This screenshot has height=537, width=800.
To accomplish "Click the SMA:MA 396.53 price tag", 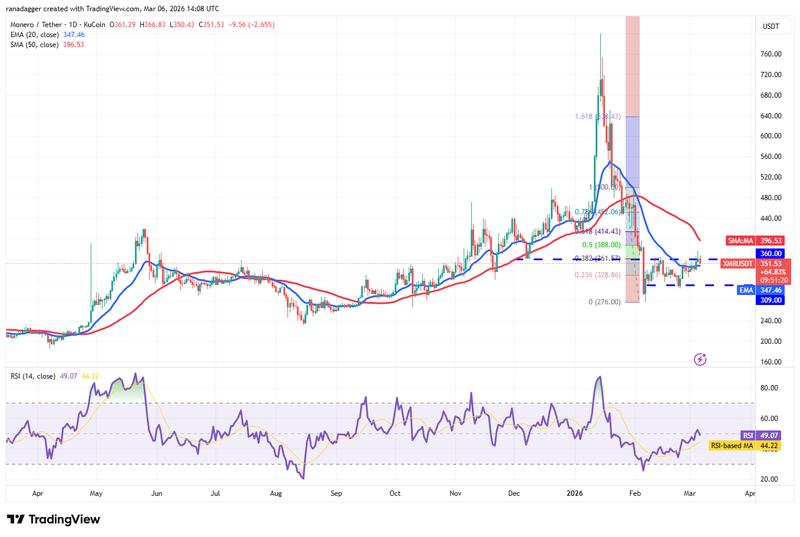I will [755, 240].
